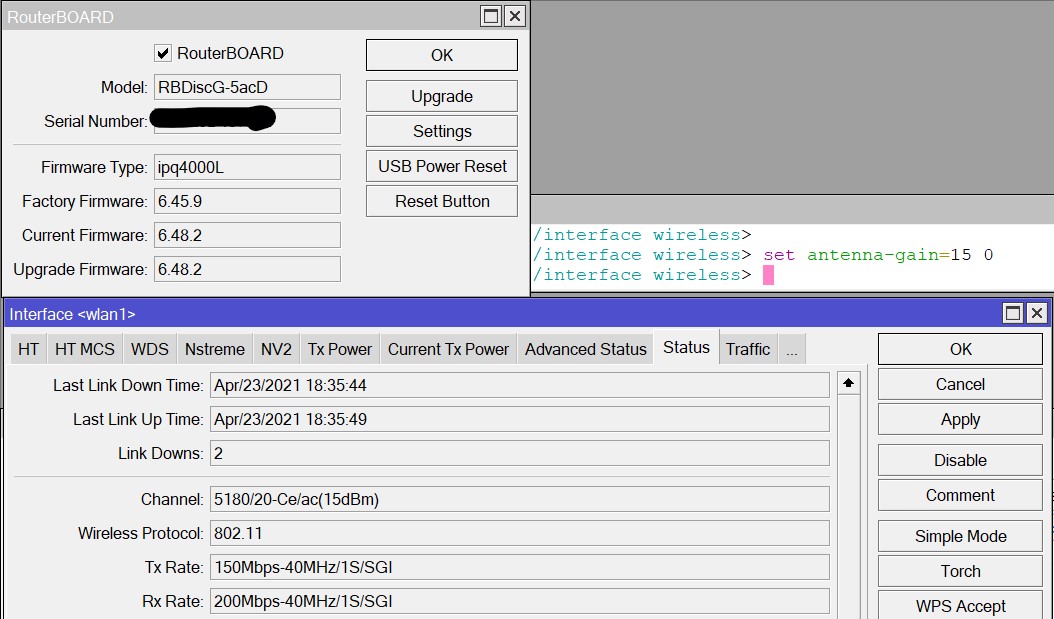The width and height of the screenshot is (1054, 619).
Task: Open the Current Tx Power tab
Action: (448, 349)
